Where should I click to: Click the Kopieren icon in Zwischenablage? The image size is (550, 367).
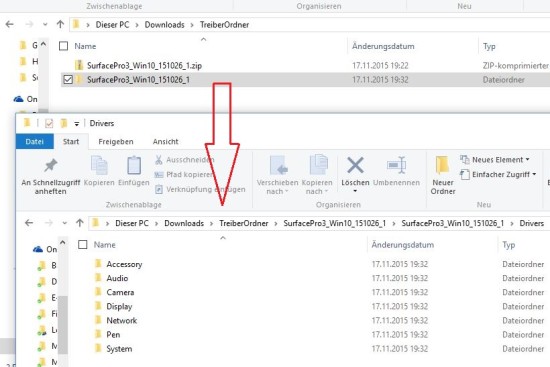pyautogui.click(x=99, y=165)
